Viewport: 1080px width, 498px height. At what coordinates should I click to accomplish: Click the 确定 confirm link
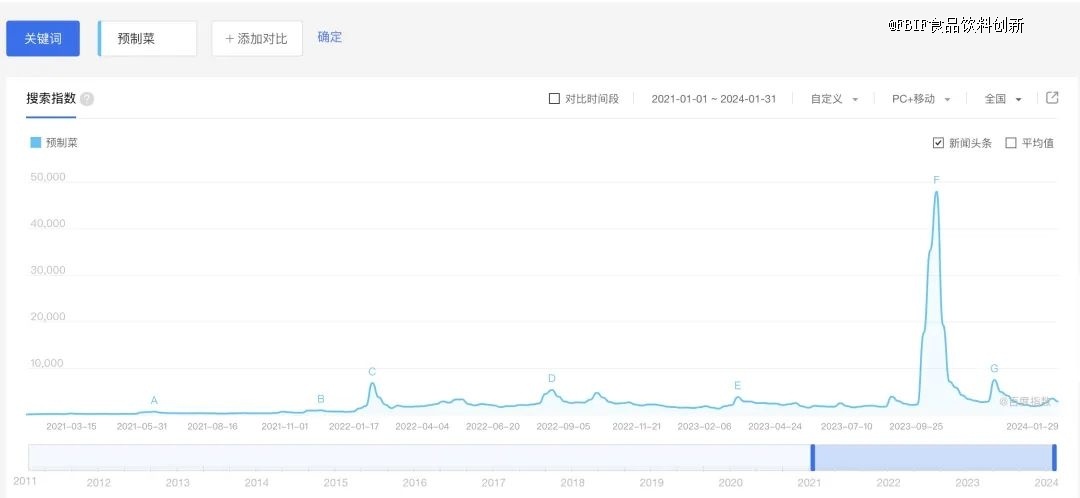point(330,37)
